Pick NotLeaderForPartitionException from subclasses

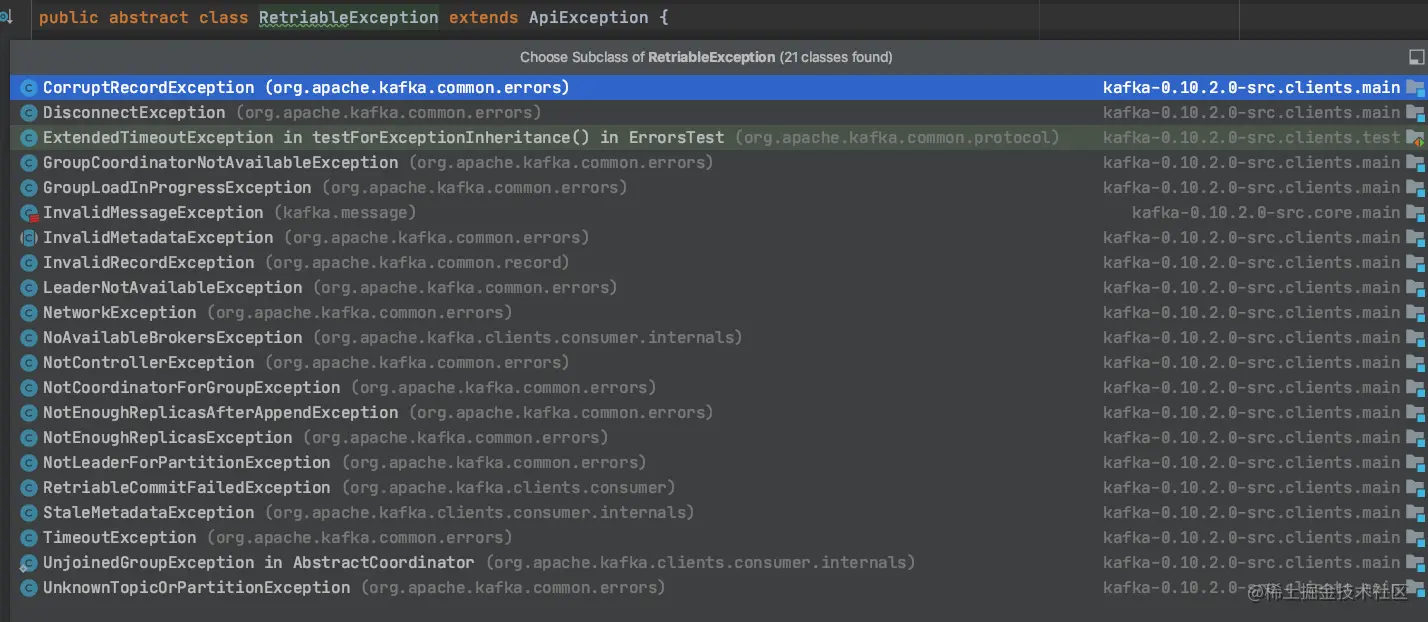(186, 463)
